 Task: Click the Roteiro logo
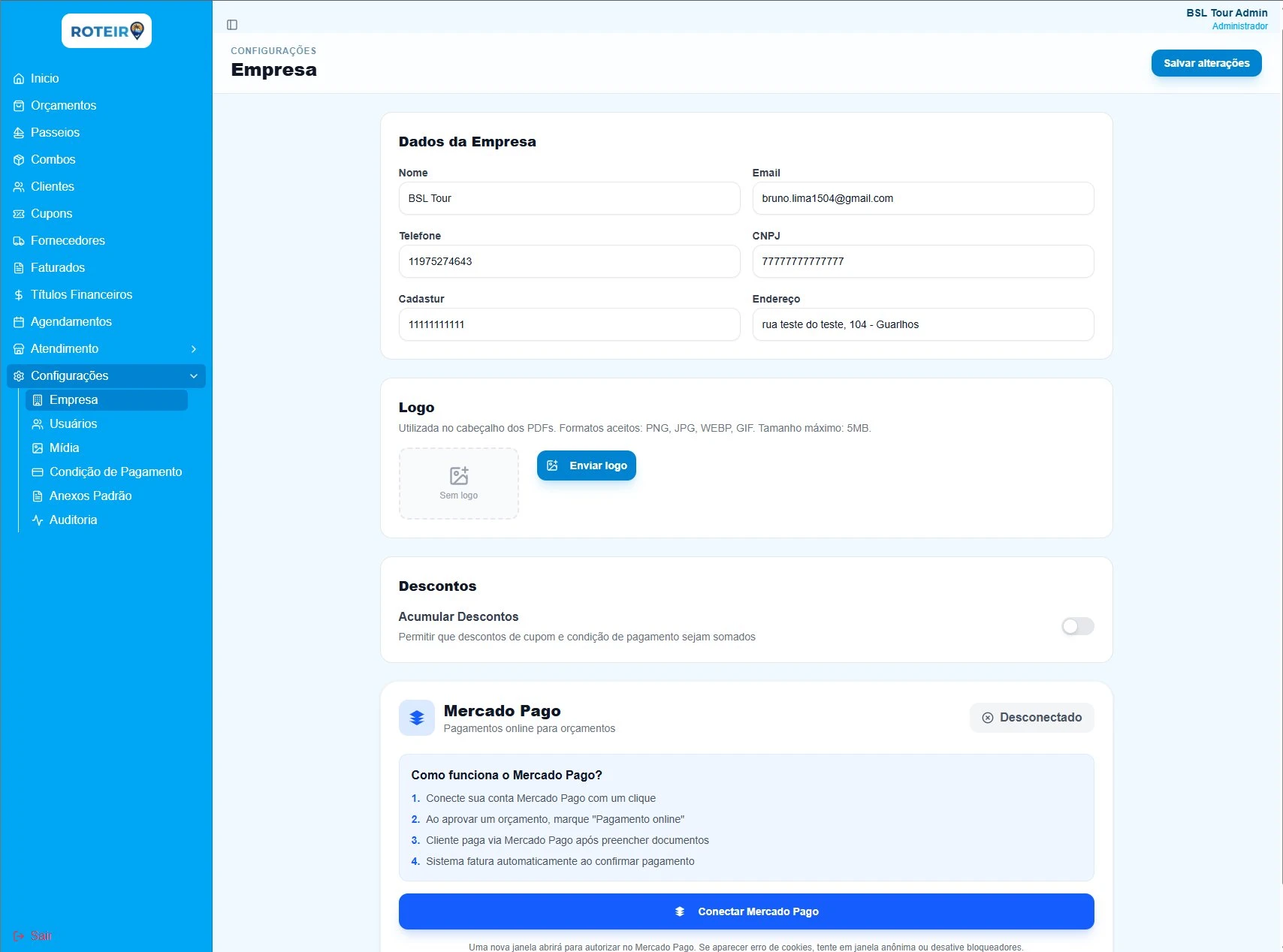point(107,31)
